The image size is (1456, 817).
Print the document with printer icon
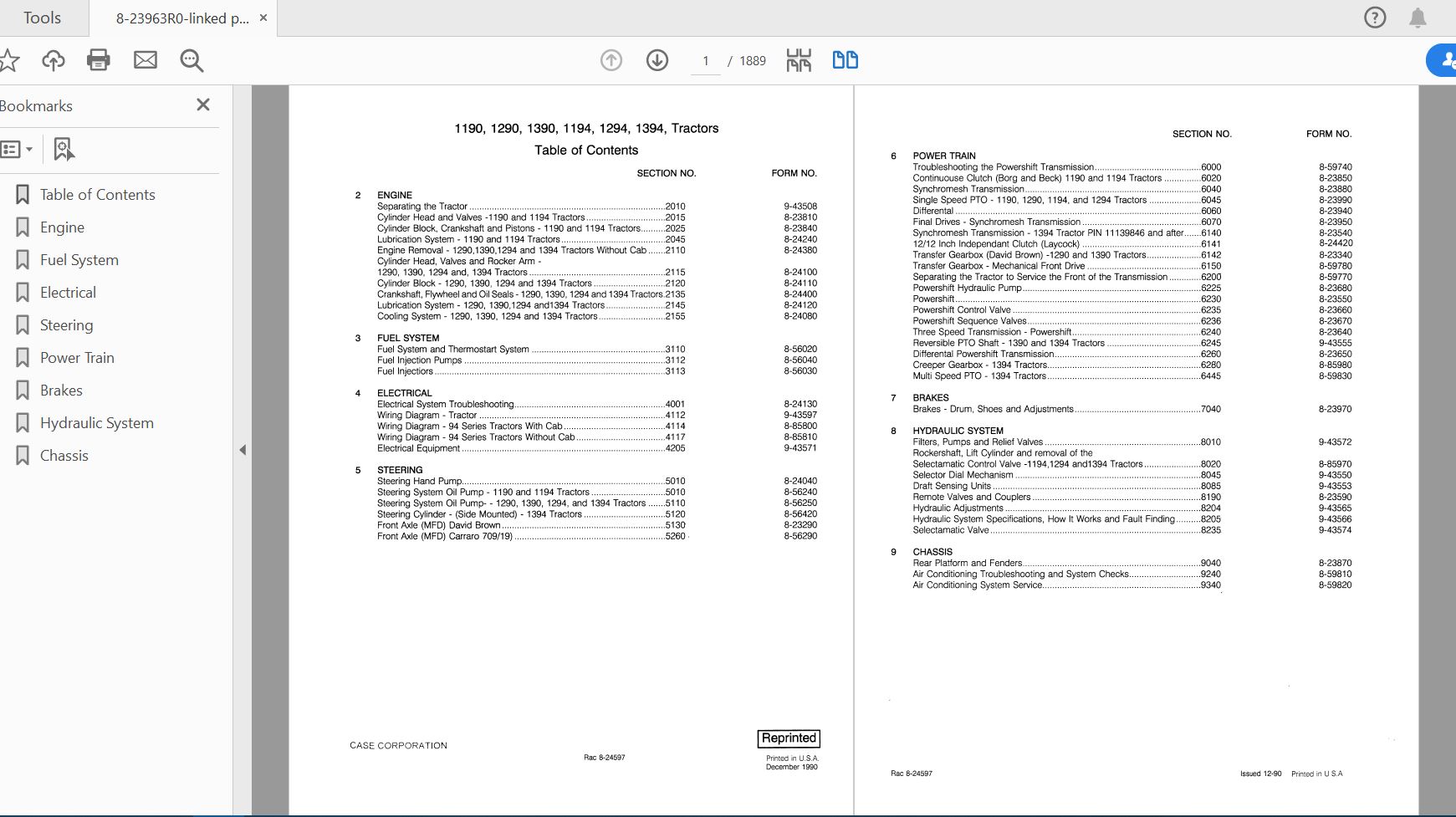(x=99, y=60)
